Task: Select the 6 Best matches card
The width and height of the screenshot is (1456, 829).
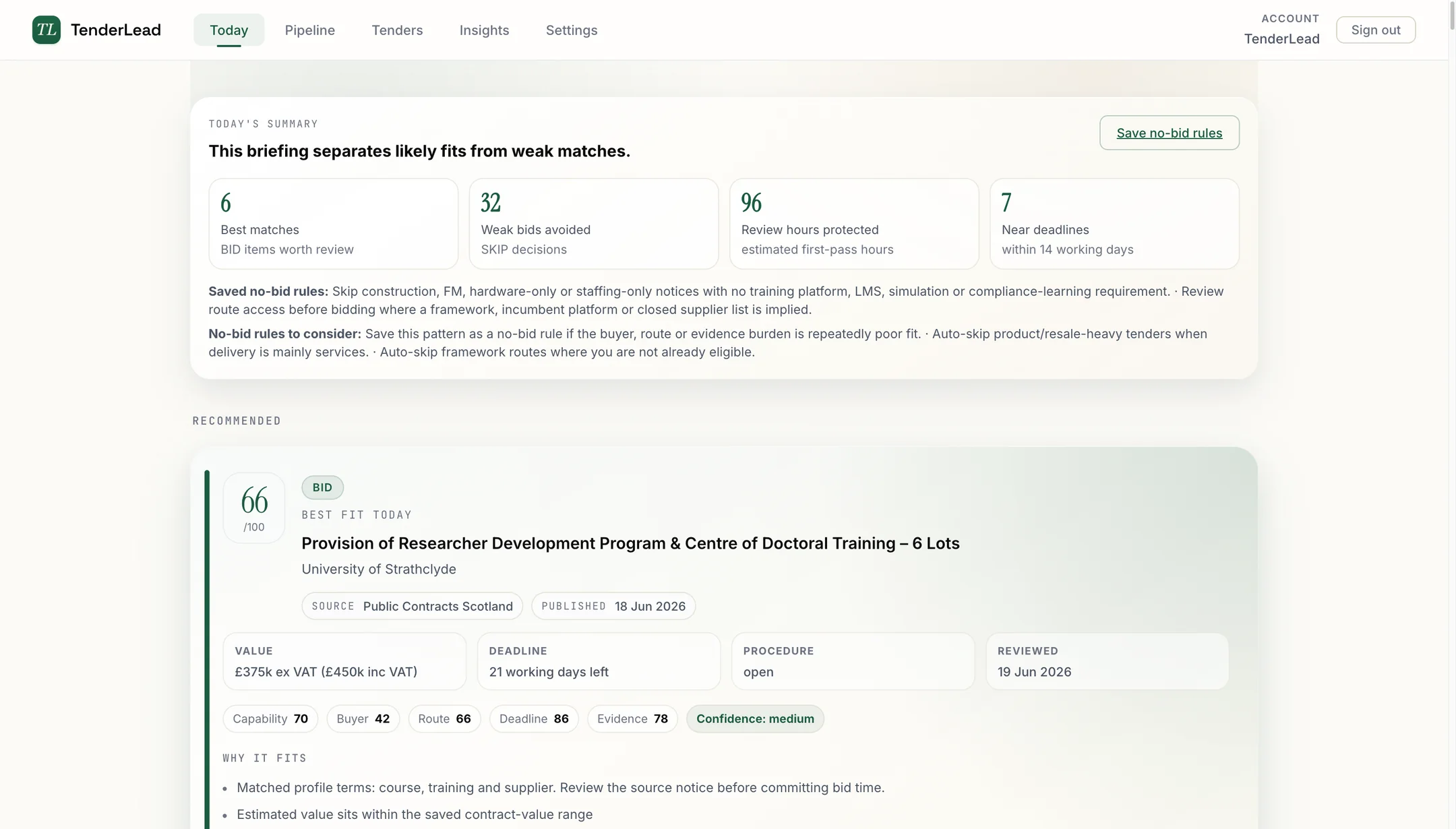Action: pyautogui.click(x=334, y=224)
